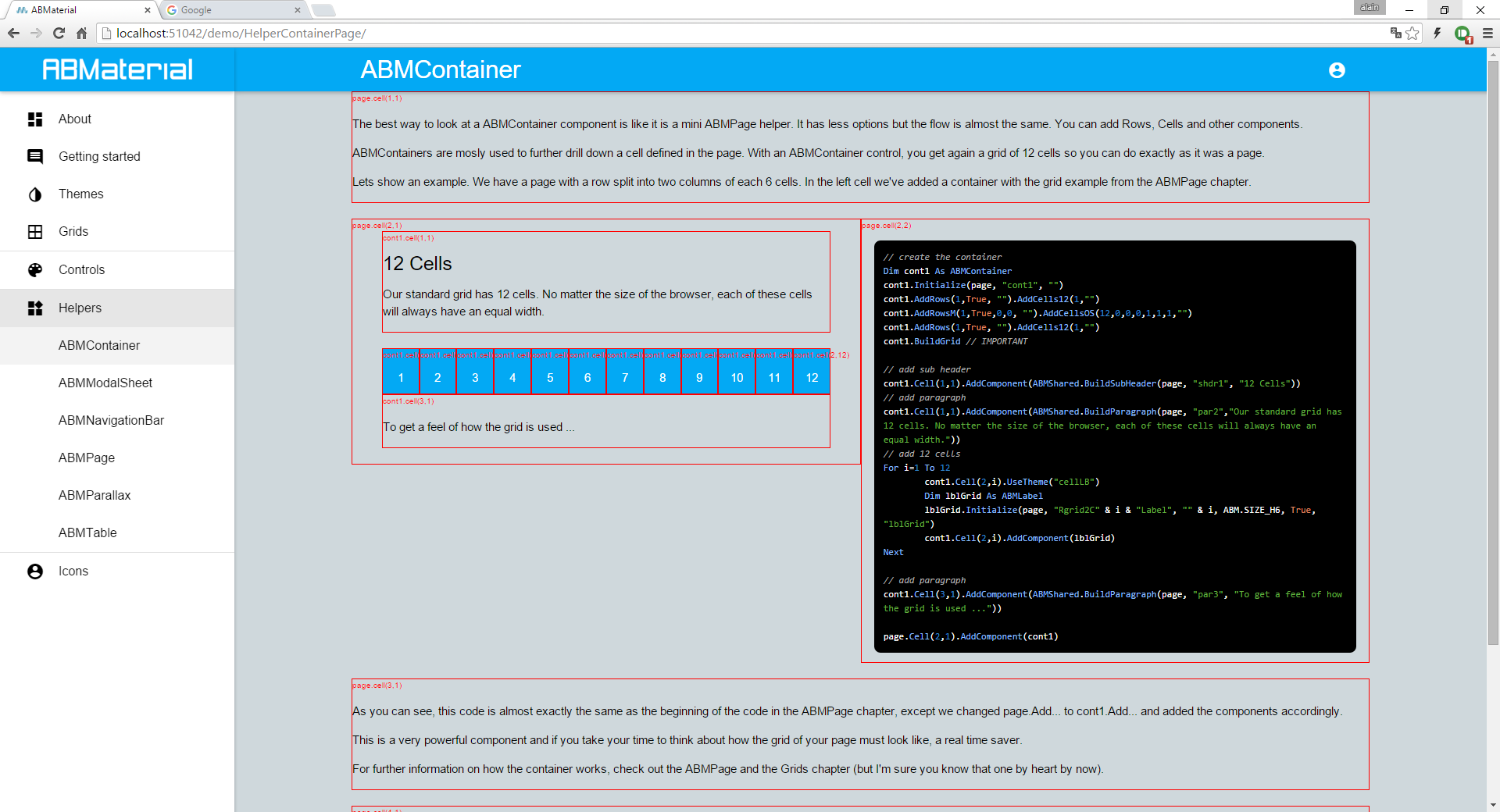The image size is (1500, 812).
Task: Click the Grids icon in sidebar
Action: coord(35,232)
